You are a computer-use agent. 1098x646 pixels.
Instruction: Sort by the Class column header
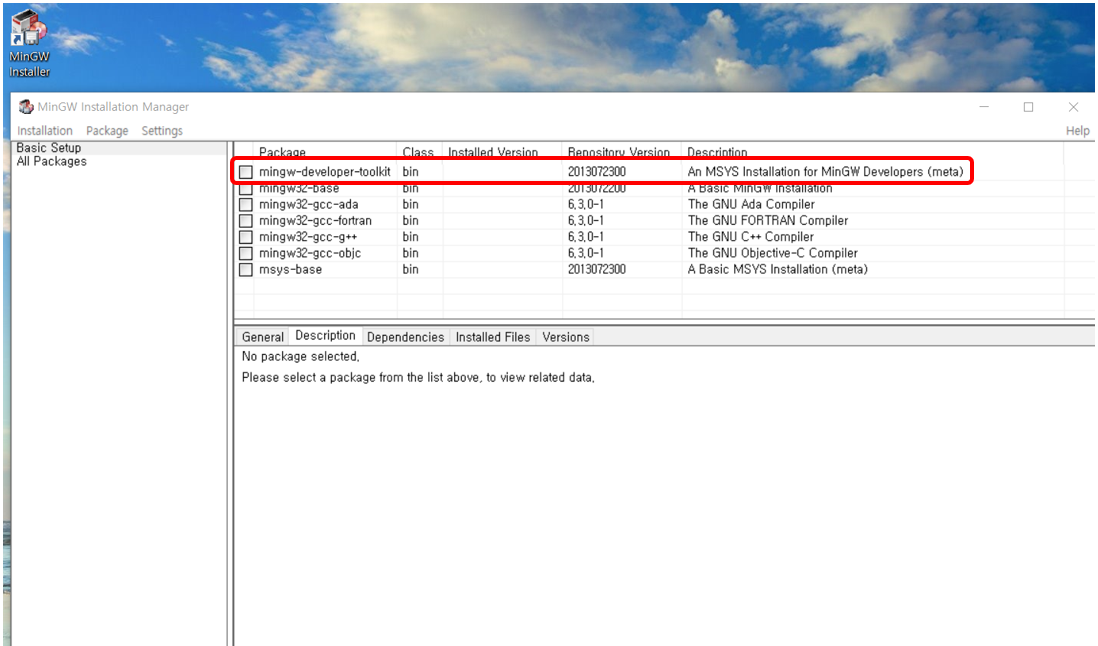(418, 152)
